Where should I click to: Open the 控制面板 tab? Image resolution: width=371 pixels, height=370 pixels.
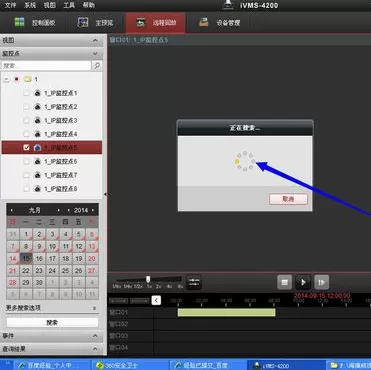[35, 23]
